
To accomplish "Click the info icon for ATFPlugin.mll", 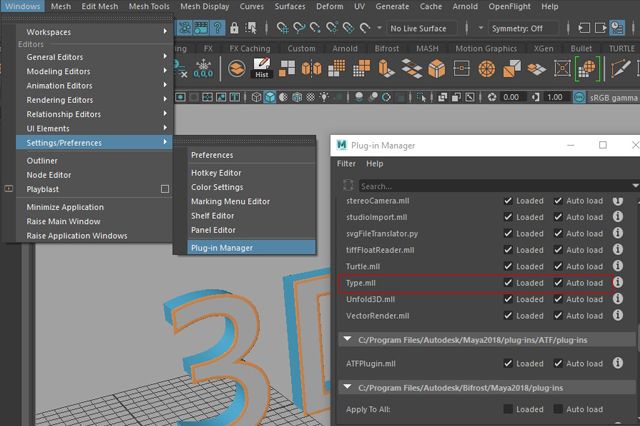I will (618, 363).
